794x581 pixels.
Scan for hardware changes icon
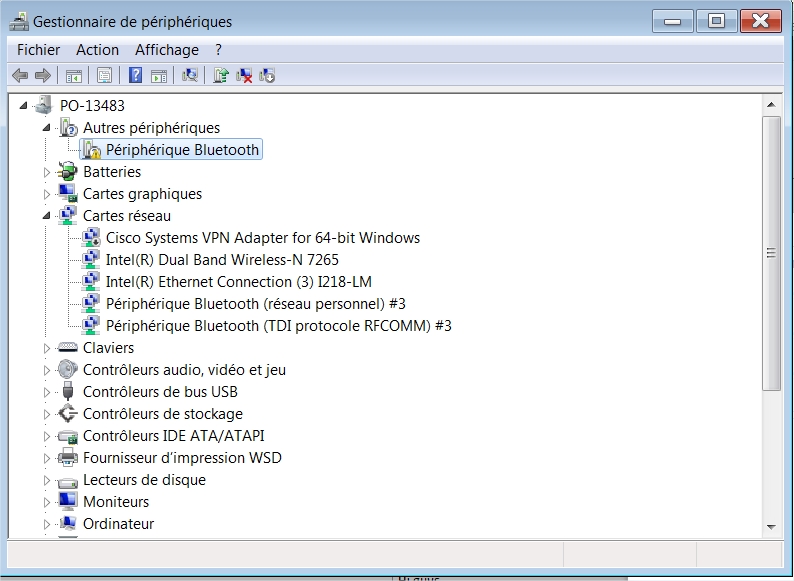click(x=190, y=76)
